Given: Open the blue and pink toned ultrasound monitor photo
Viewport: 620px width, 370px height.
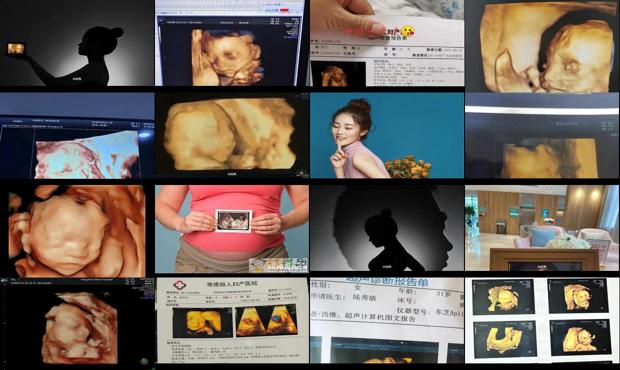Looking at the screenshot, I should coord(77,136).
